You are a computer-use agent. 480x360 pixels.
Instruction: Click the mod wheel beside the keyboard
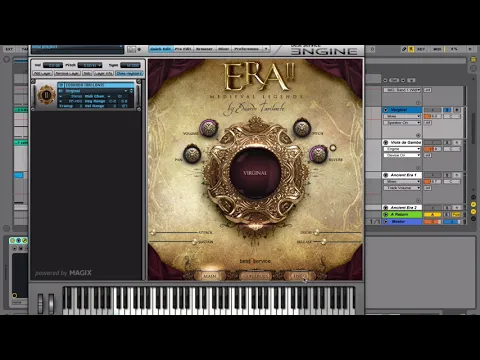point(51,303)
